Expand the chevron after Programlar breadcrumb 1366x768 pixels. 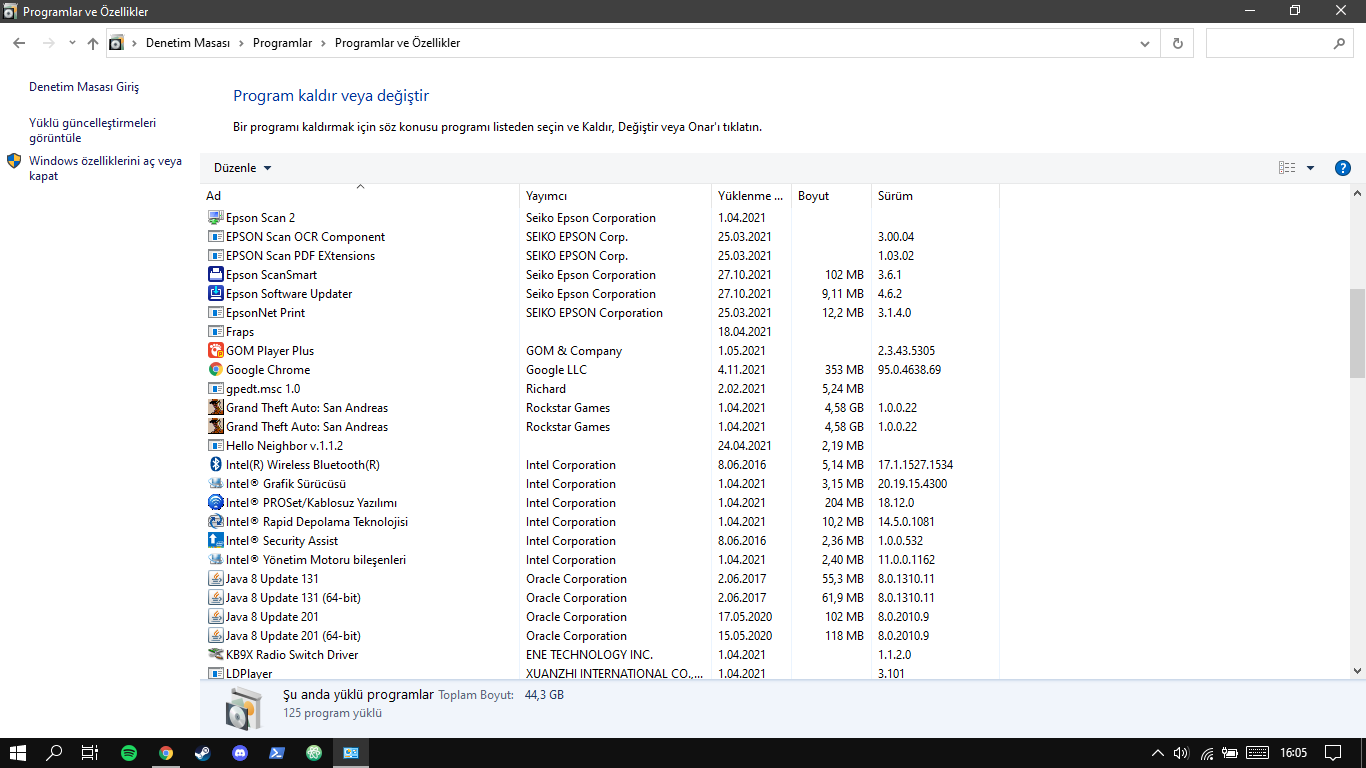click(323, 44)
